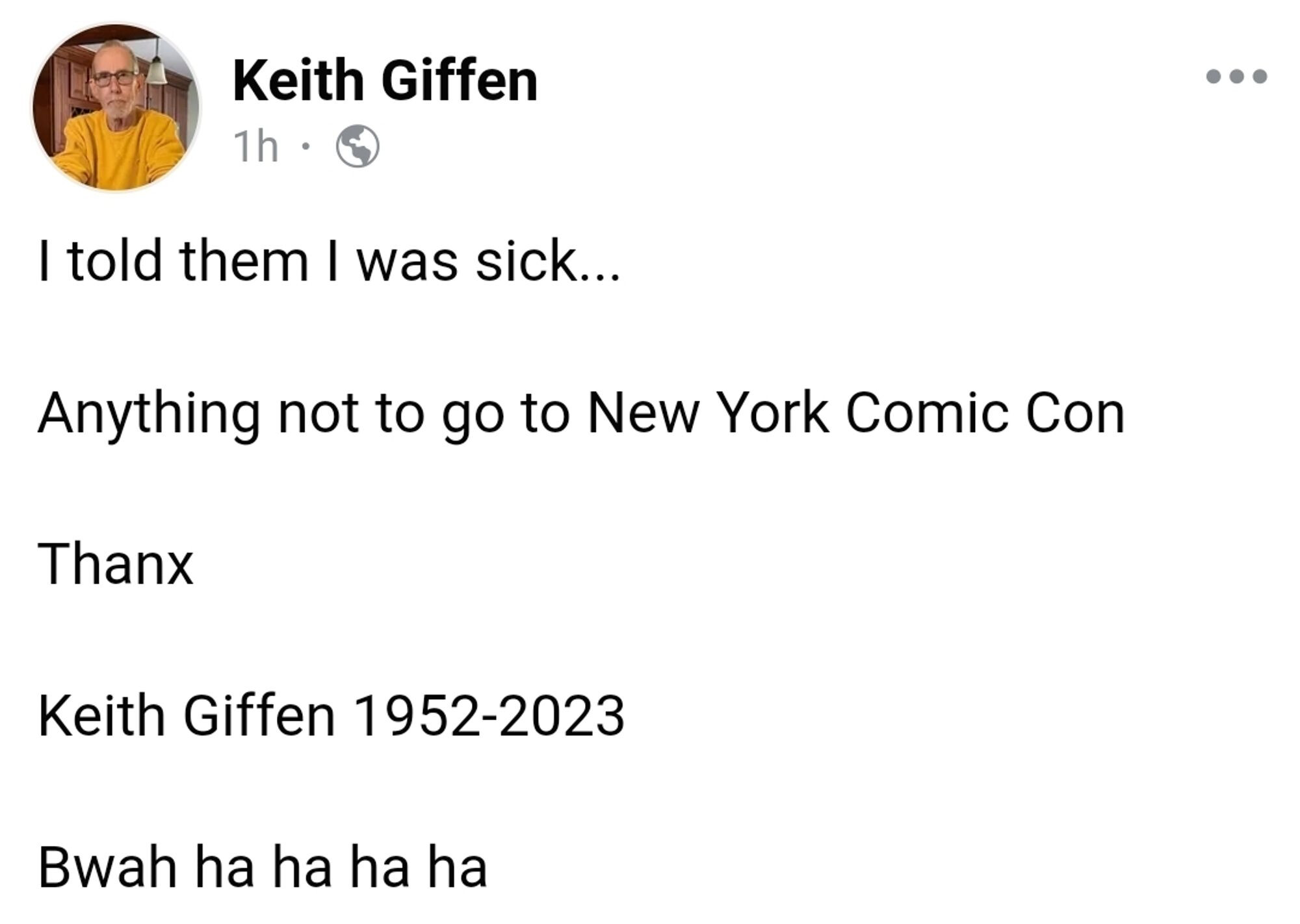The width and height of the screenshot is (1300, 924).
Task: Click the word sick... in first line
Action: point(548,262)
